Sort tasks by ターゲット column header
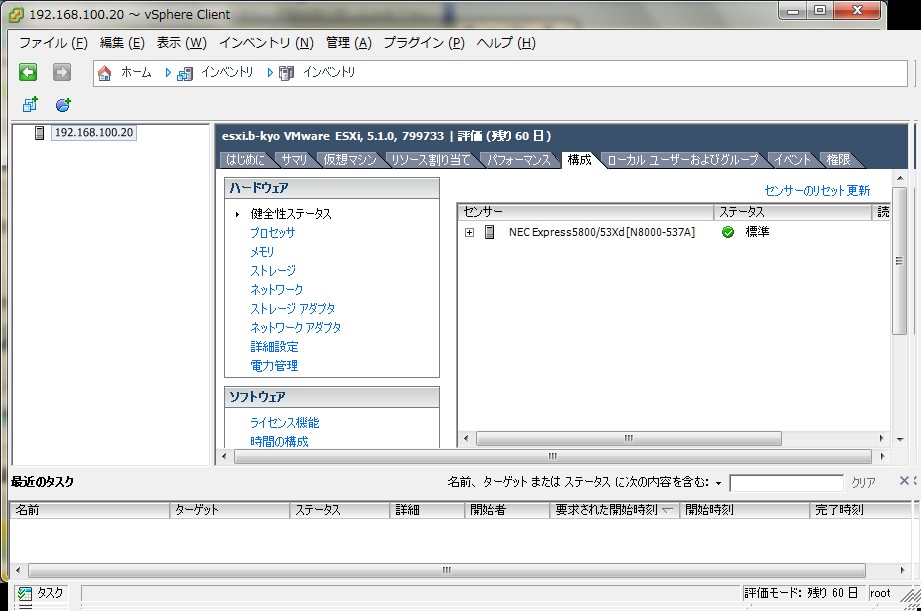The height and width of the screenshot is (611, 921). coord(230,510)
